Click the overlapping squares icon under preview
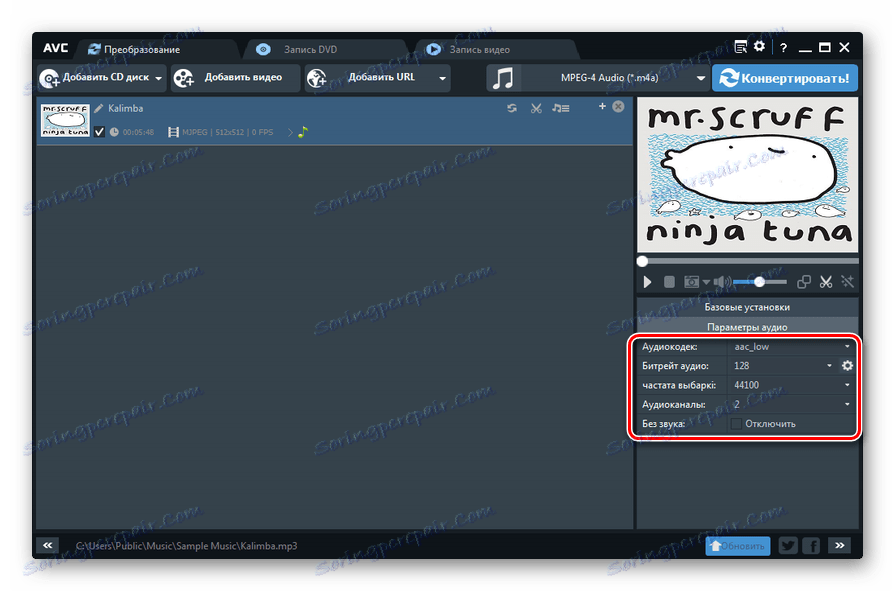This screenshot has height=591, width=895. [x=804, y=282]
